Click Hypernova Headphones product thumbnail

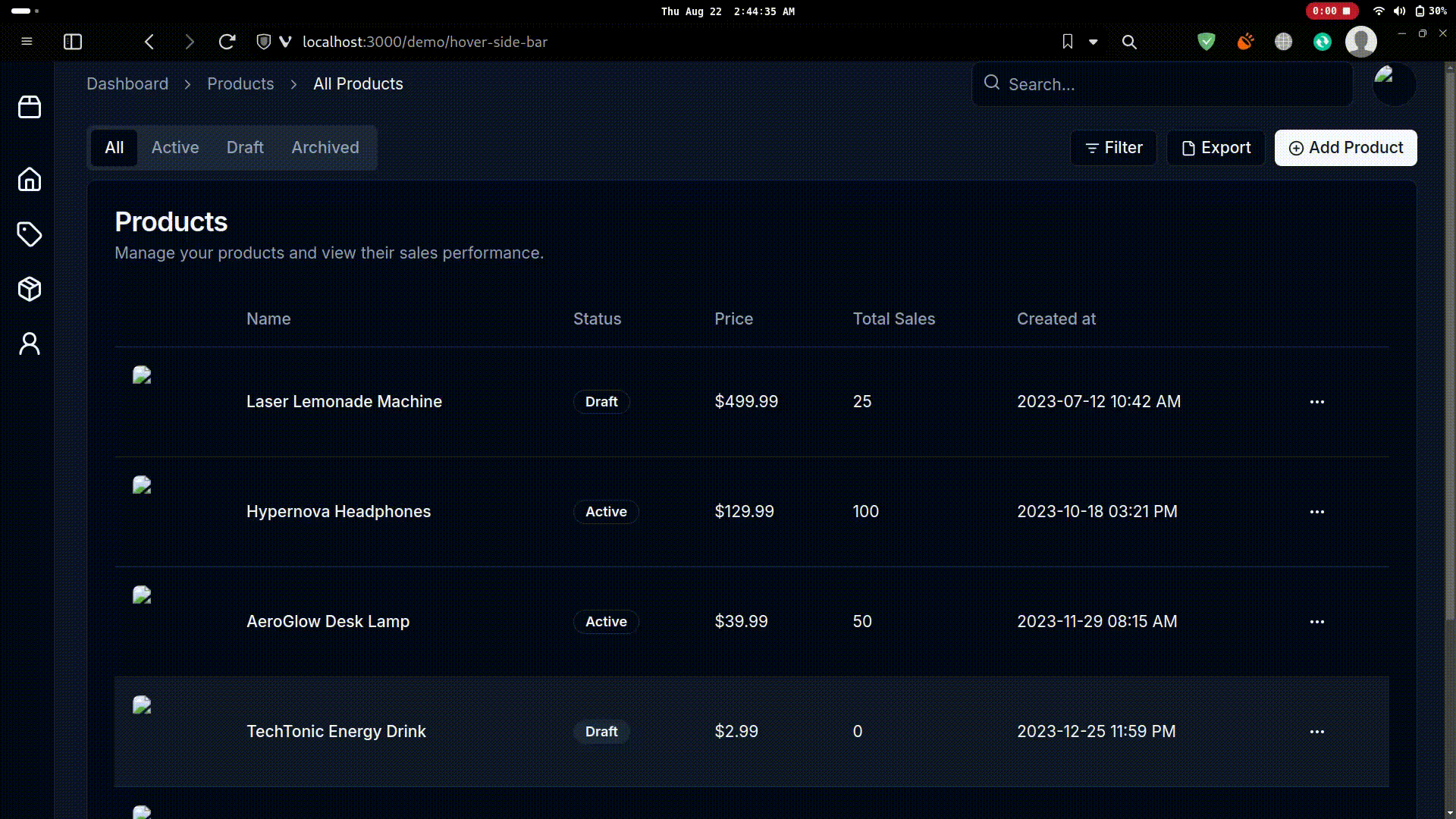pos(143,485)
